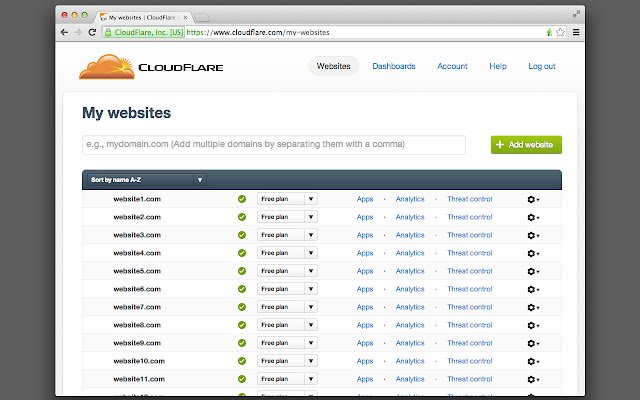The width and height of the screenshot is (640, 400).
Task: Reload the page with refresh icon
Action: pyautogui.click(x=92, y=32)
